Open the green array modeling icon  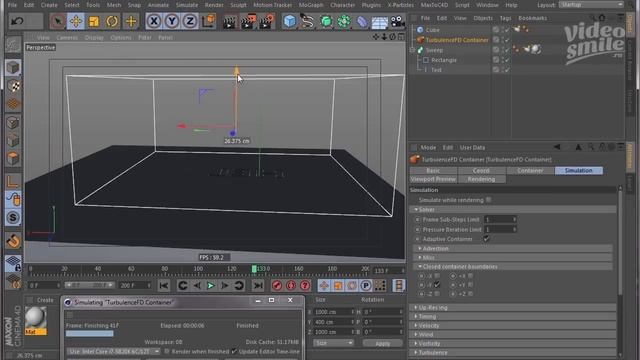tap(344, 21)
